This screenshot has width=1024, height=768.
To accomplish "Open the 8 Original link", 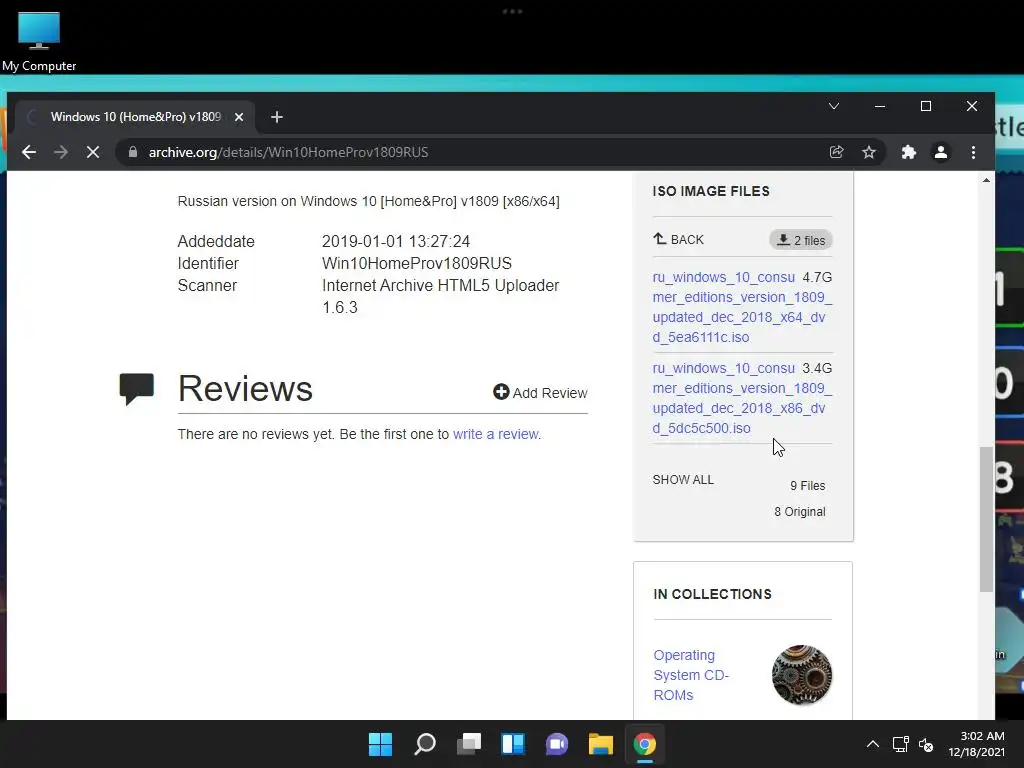I will (x=799, y=511).
